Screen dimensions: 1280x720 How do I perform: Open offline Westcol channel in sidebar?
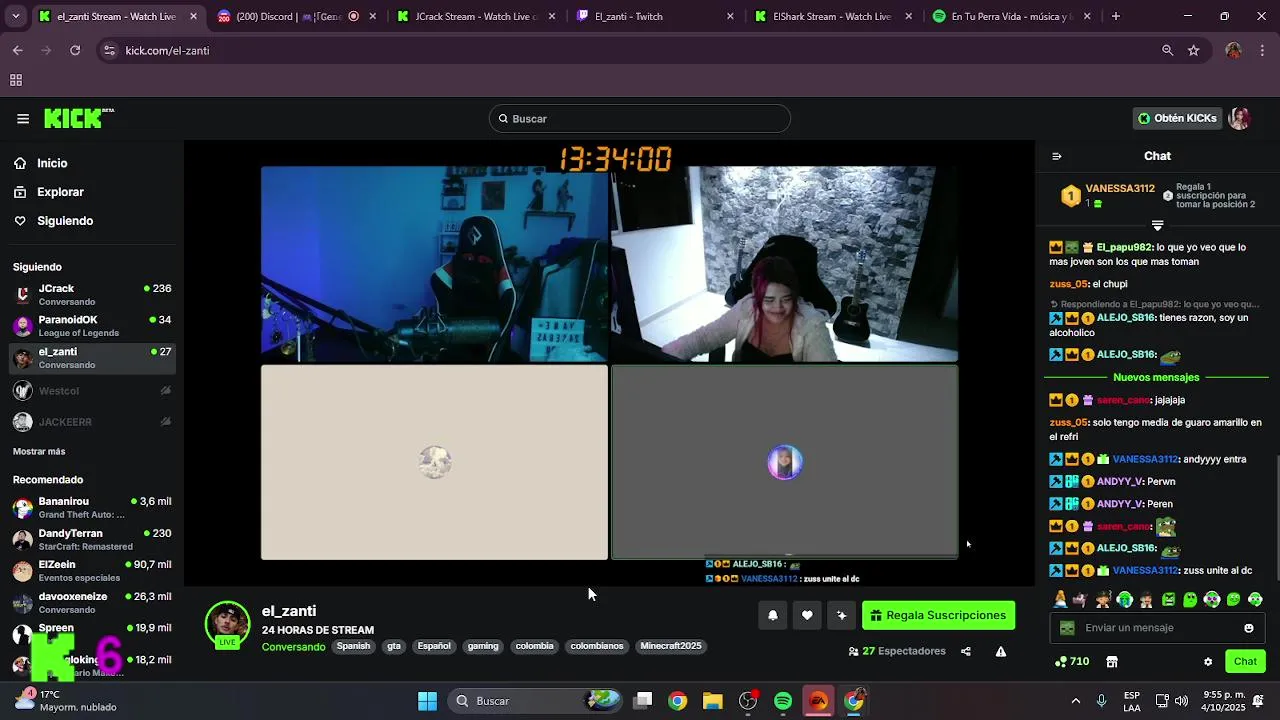click(92, 391)
